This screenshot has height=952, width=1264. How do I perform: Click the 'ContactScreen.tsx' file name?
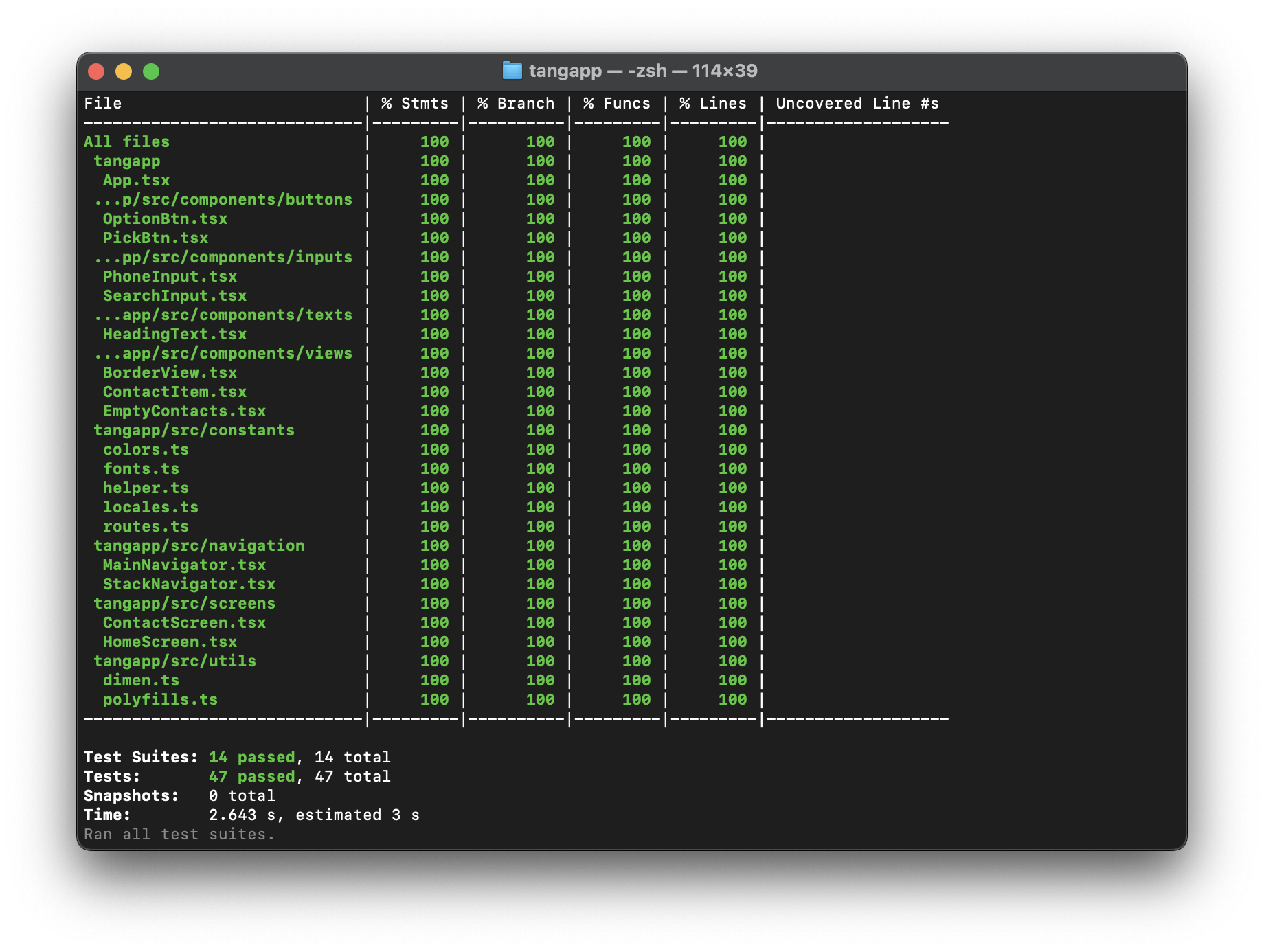185,623
